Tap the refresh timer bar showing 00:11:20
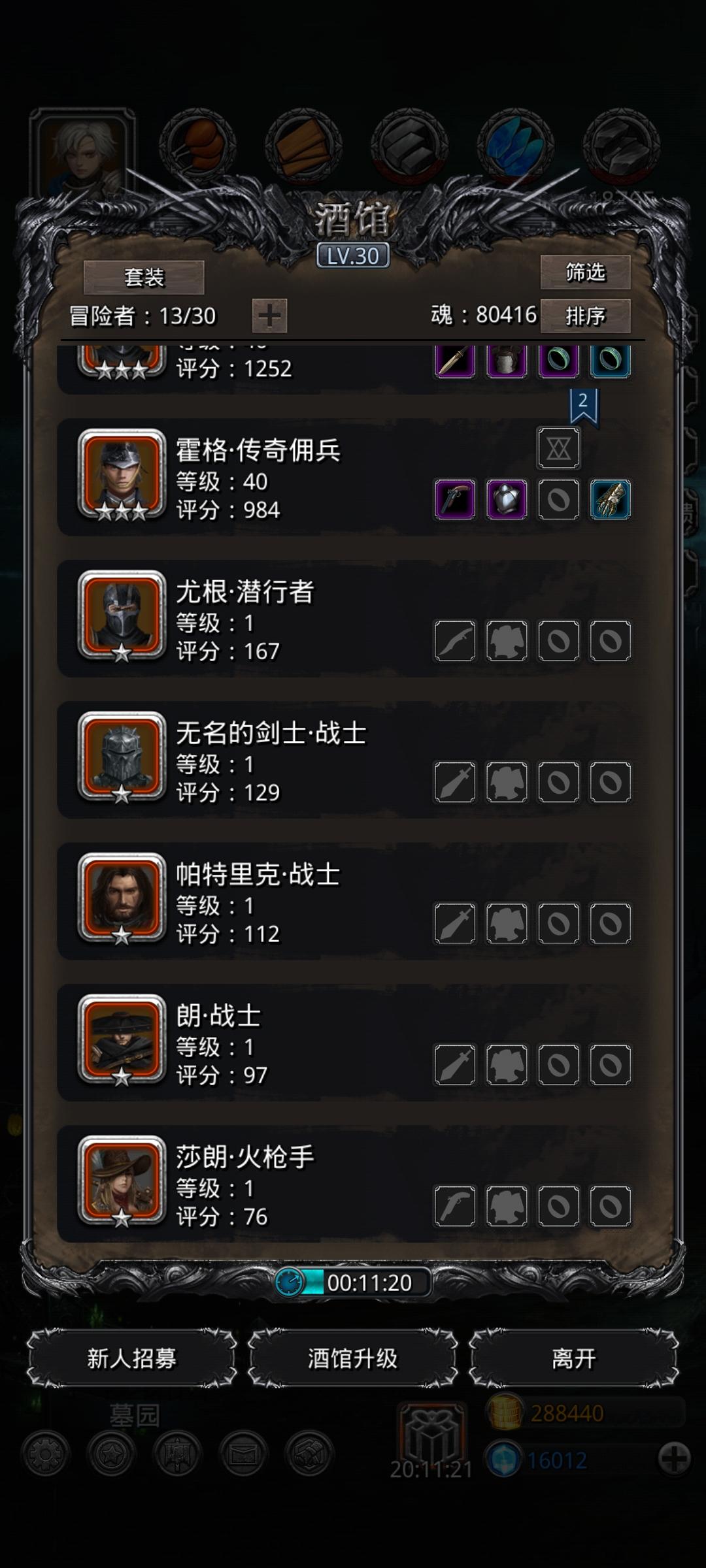The image size is (706, 1568). point(353,1282)
